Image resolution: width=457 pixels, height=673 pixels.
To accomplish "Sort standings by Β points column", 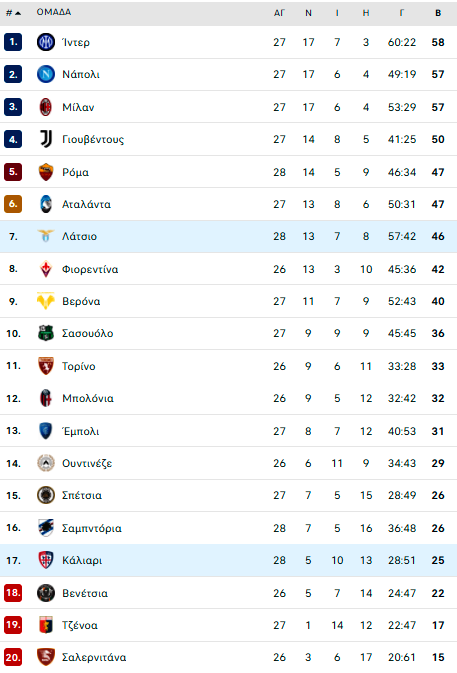I will click(438, 13).
